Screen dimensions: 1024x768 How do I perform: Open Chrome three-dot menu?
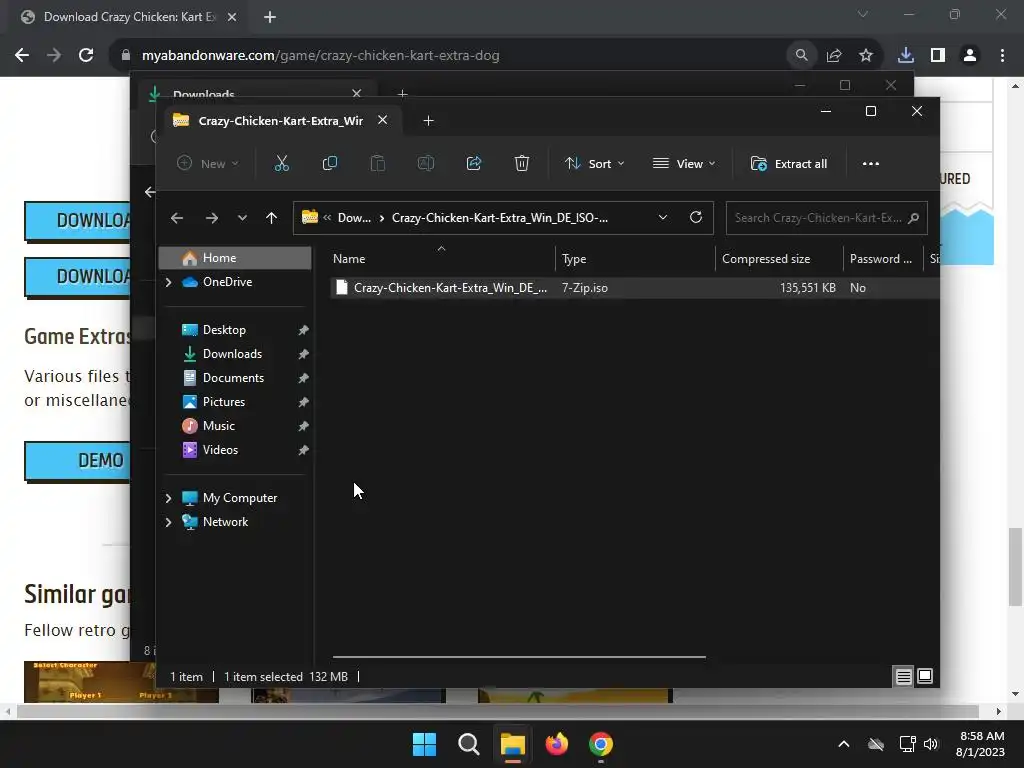coord(1002,56)
